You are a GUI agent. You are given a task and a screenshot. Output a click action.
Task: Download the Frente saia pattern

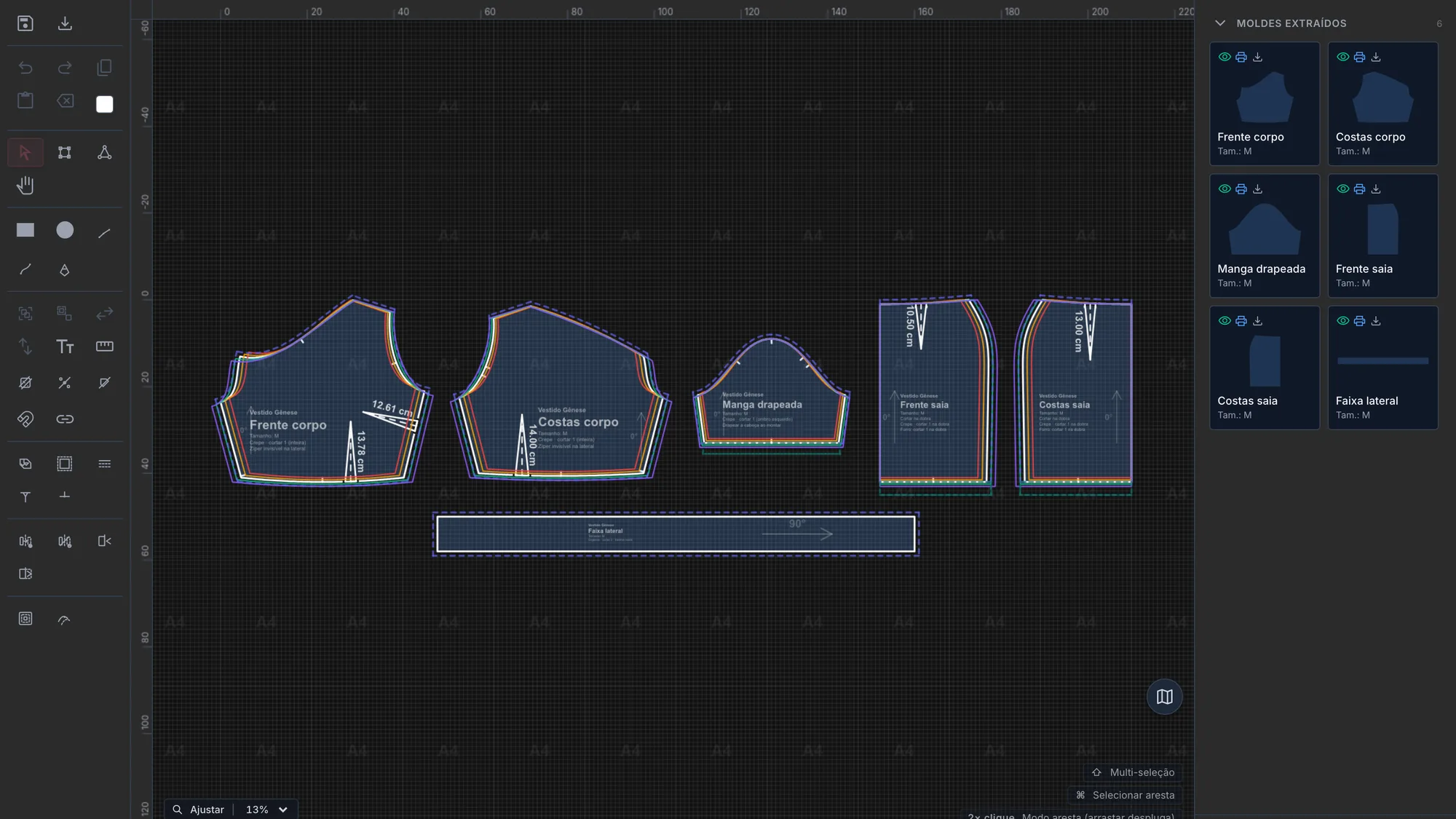coord(1376,189)
